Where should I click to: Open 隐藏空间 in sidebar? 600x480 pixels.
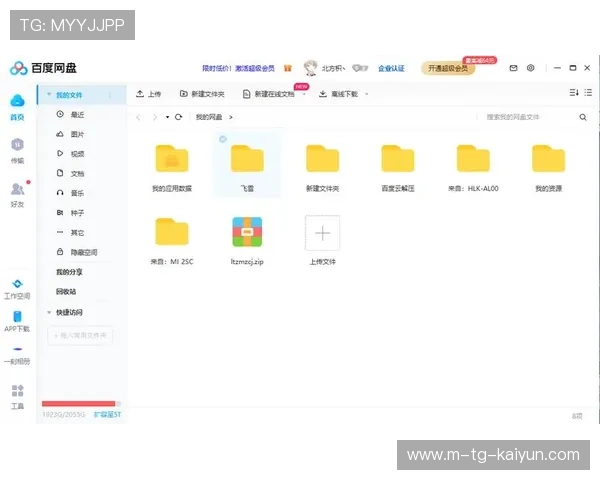(x=82, y=252)
